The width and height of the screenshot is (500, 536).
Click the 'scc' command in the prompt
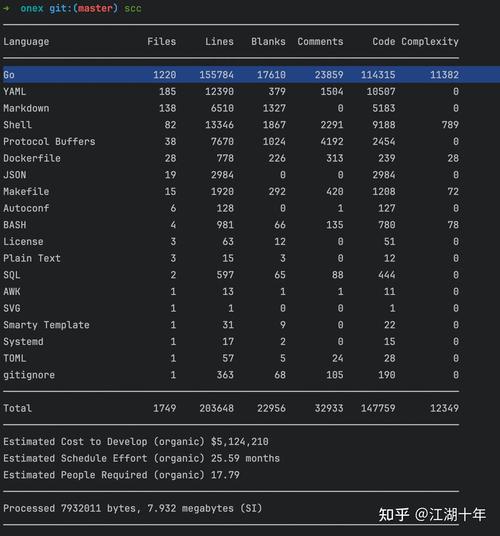point(133,8)
